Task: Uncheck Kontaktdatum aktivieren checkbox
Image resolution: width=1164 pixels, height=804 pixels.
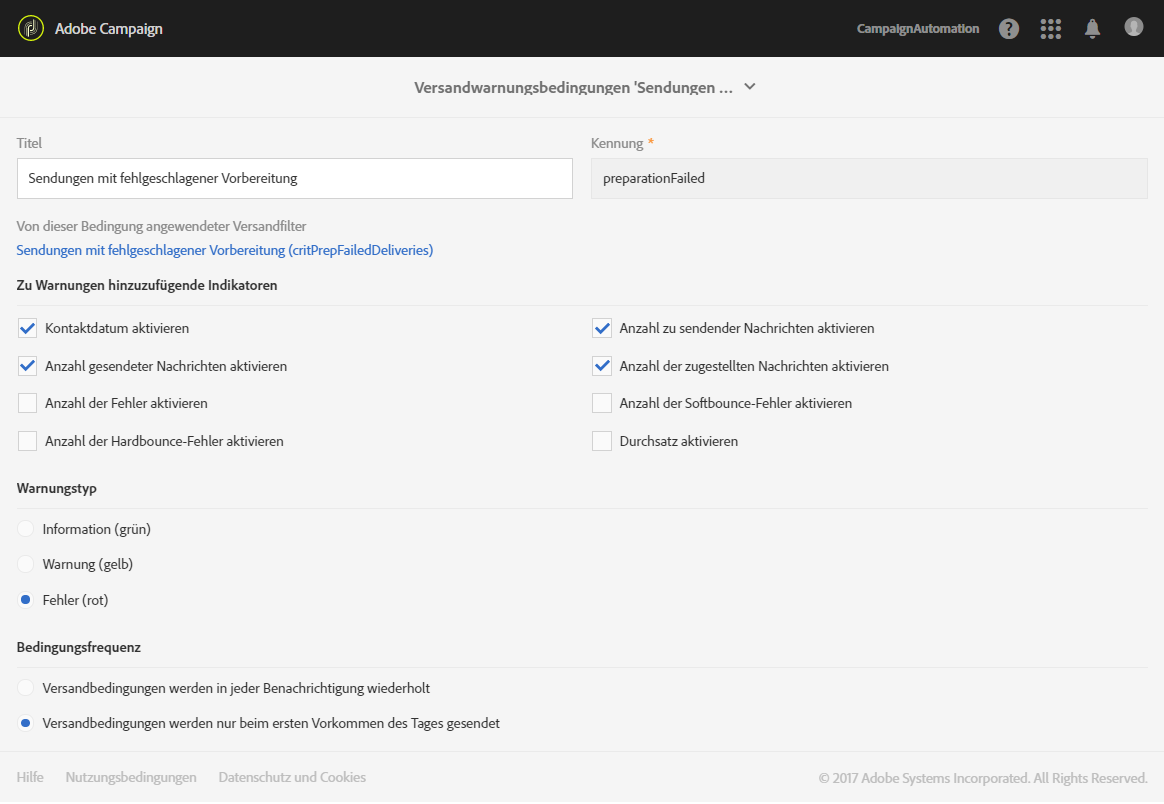Action: [27, 328]
